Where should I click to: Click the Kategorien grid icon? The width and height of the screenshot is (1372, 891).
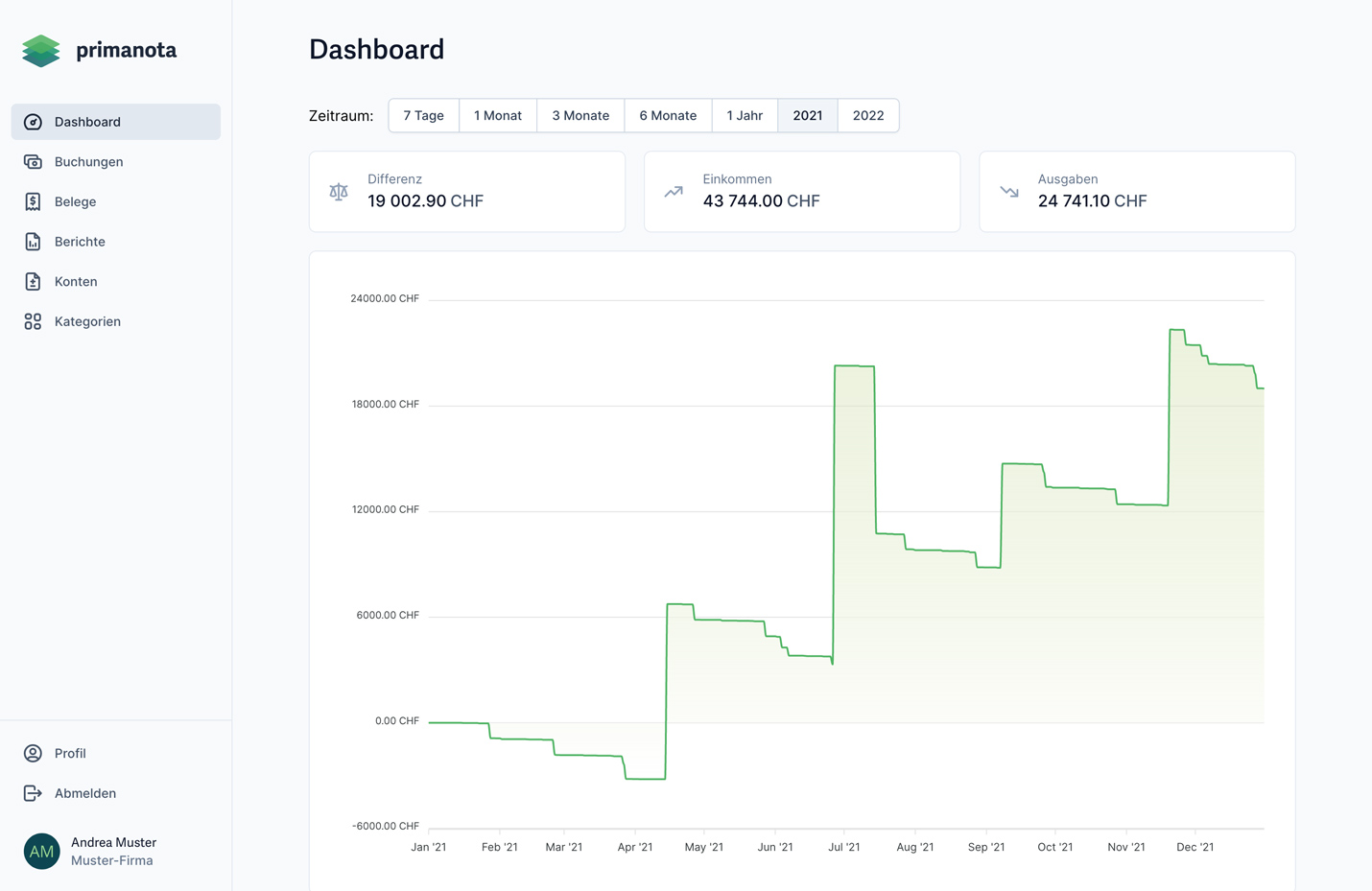[33, 321]
